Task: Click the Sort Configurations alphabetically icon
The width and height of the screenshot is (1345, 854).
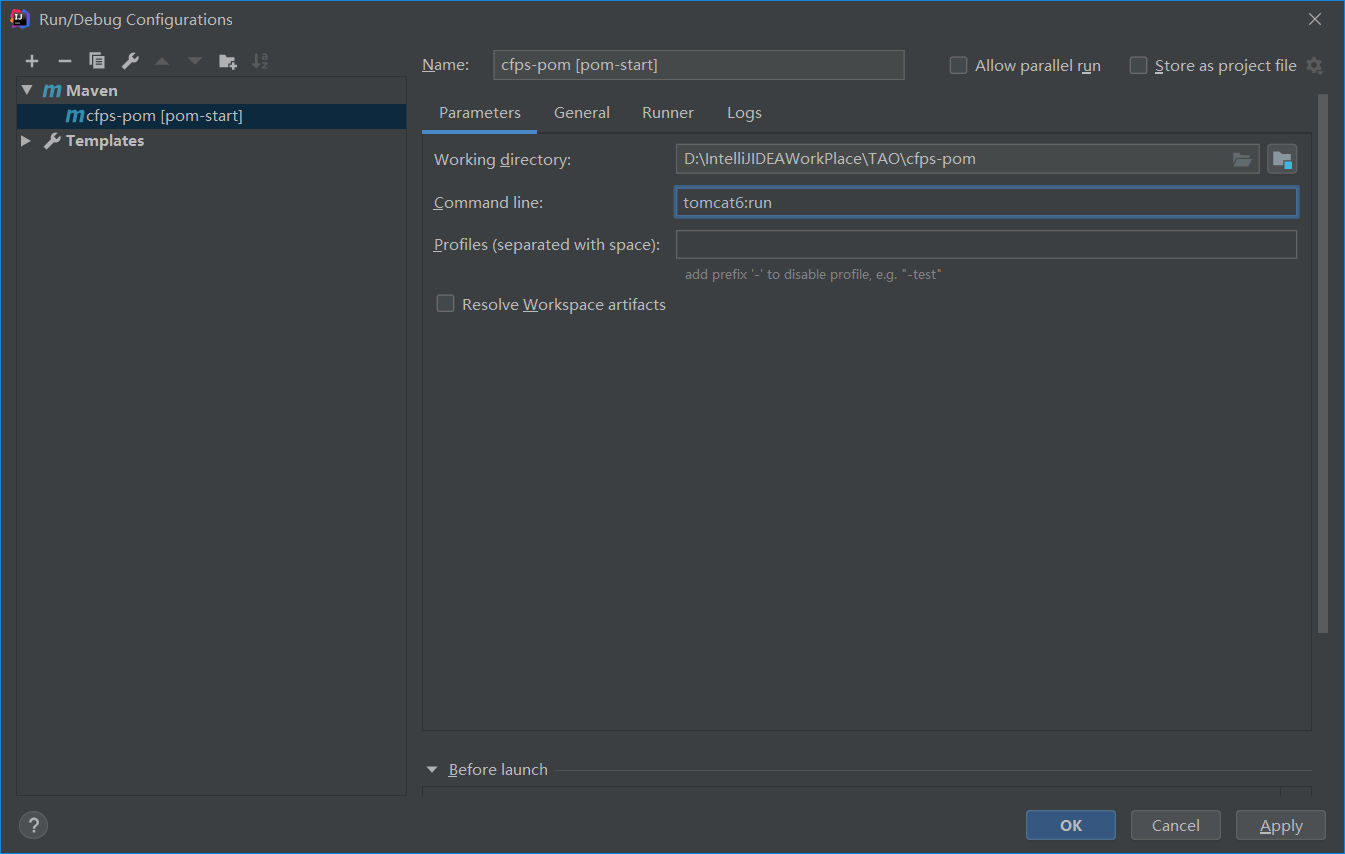Action: [x=260, y=61]
